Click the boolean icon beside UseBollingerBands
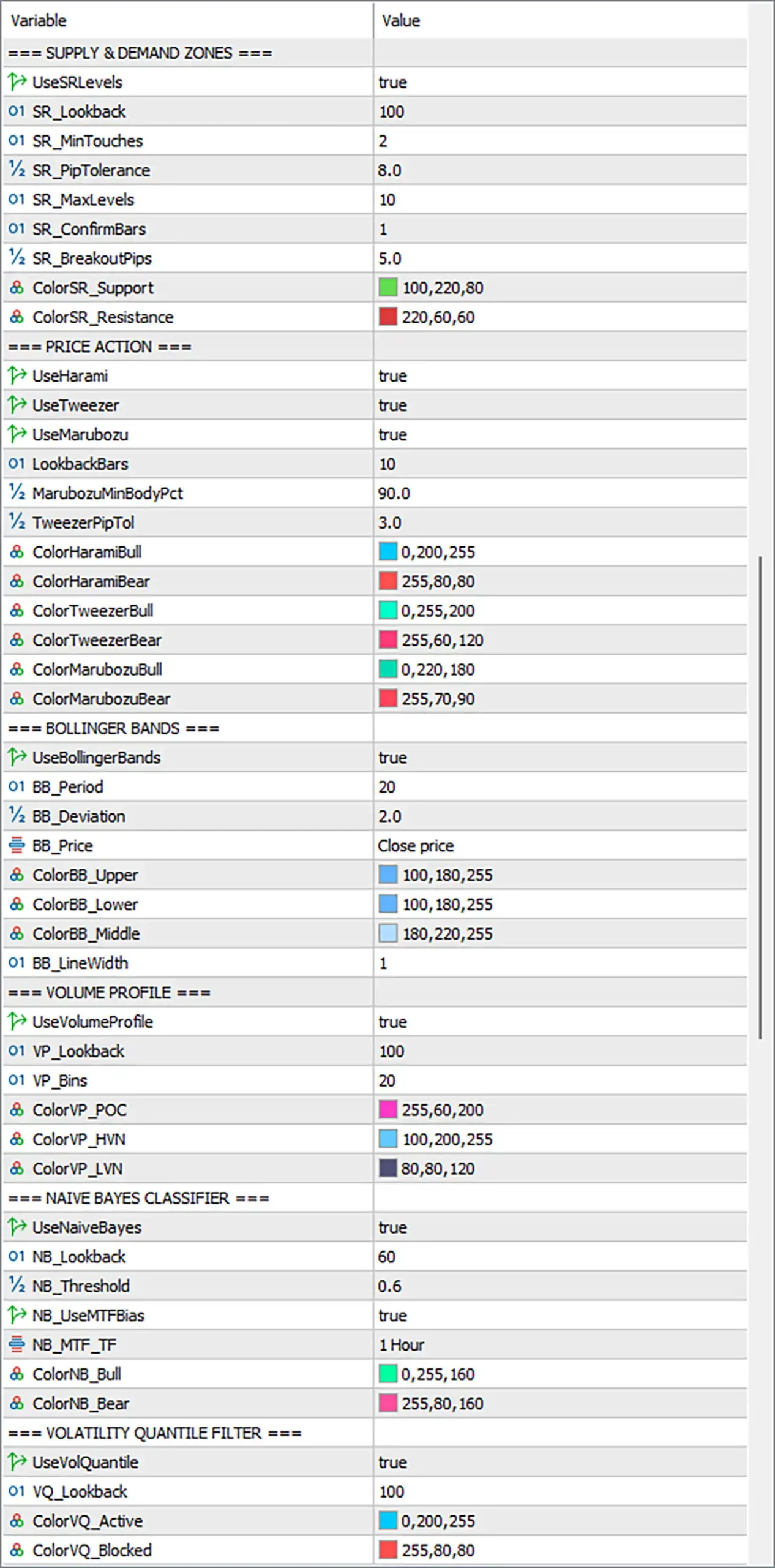 pos(17,757)
